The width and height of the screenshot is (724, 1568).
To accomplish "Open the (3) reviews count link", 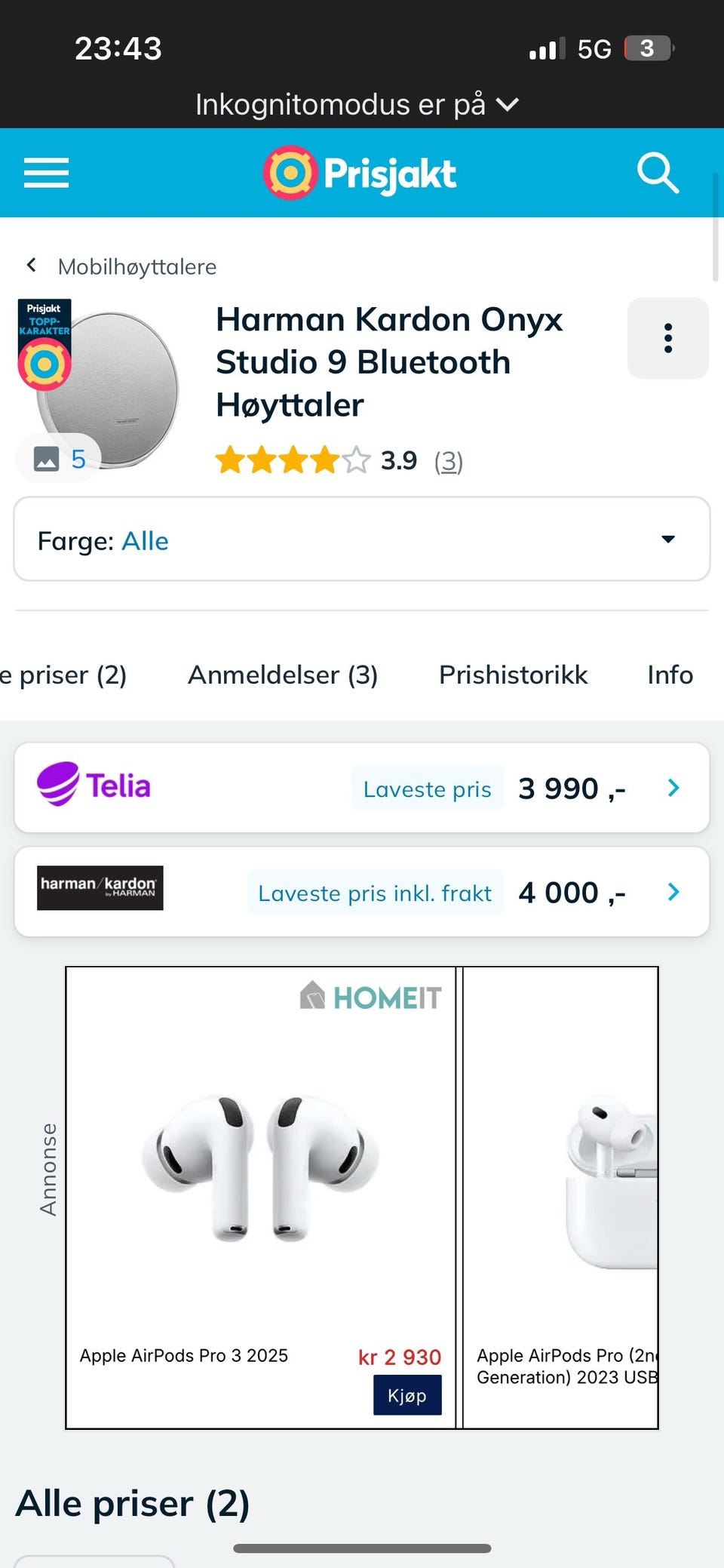I will (x=449, y=460).
